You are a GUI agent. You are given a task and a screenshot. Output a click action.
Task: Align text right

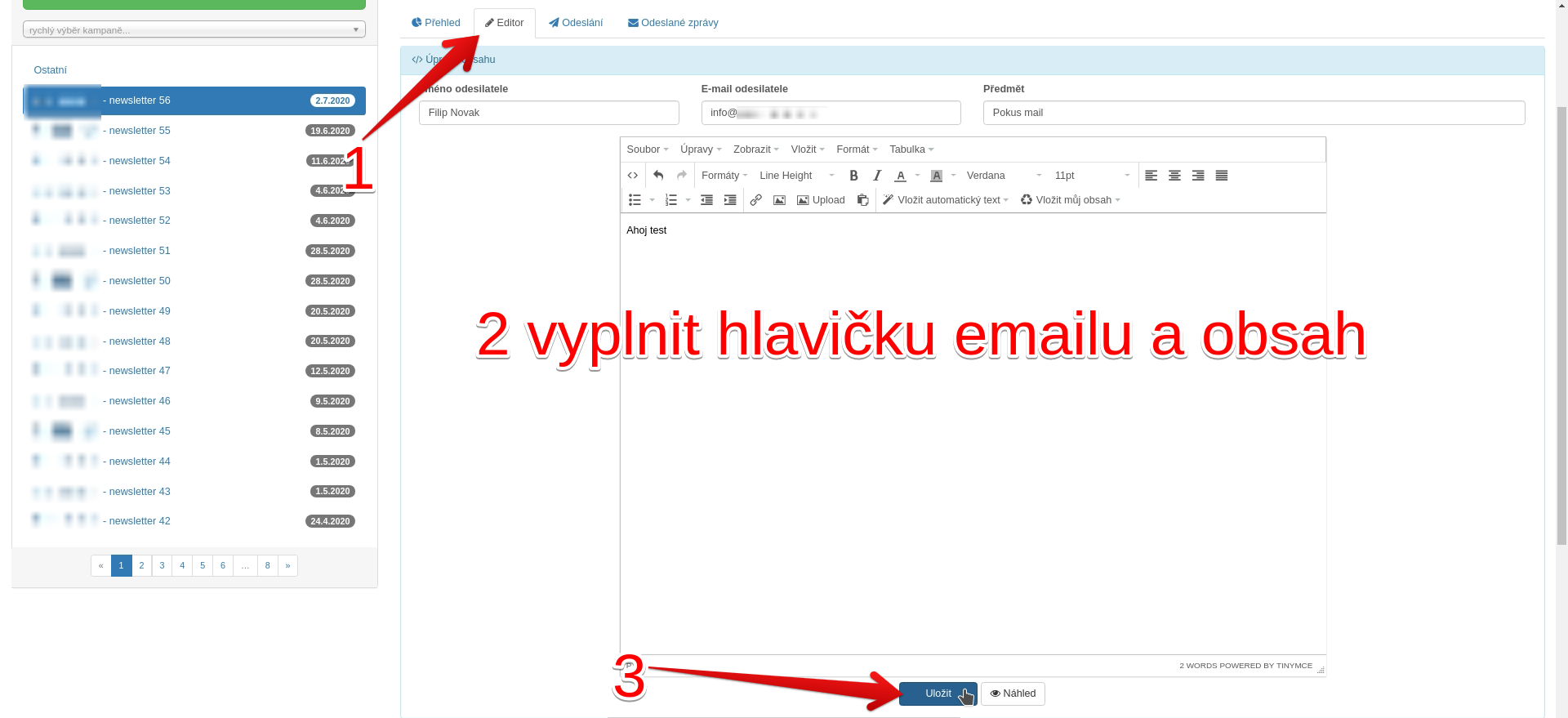click(1198, 176)
